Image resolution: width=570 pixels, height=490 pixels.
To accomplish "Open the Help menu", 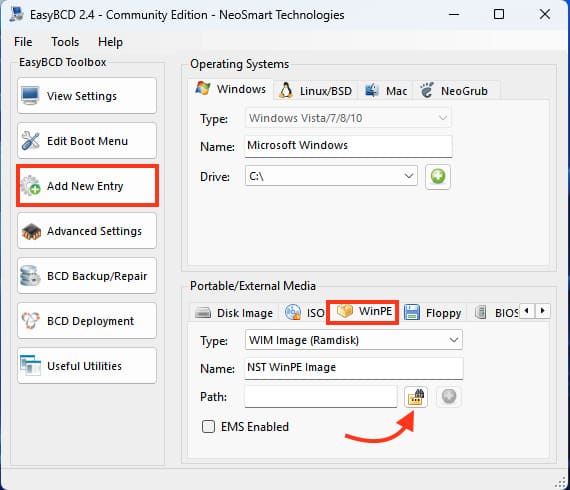I will [110, 42].
